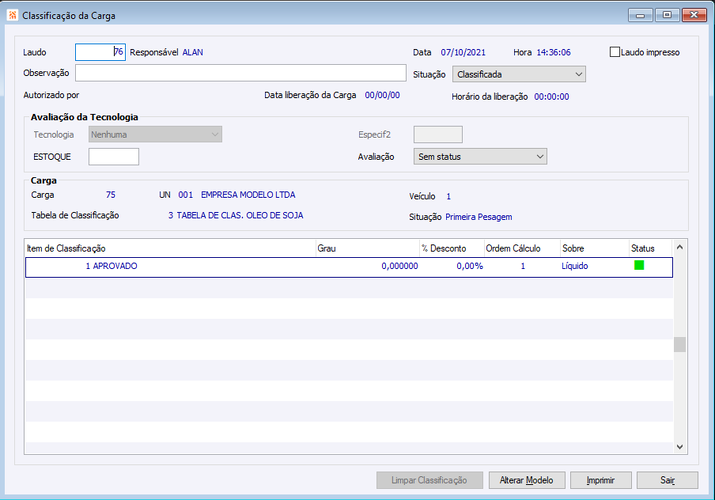Click the Líquido cell in Sobre column
This screenshot has width=715, height=500.
pos(575,266)
